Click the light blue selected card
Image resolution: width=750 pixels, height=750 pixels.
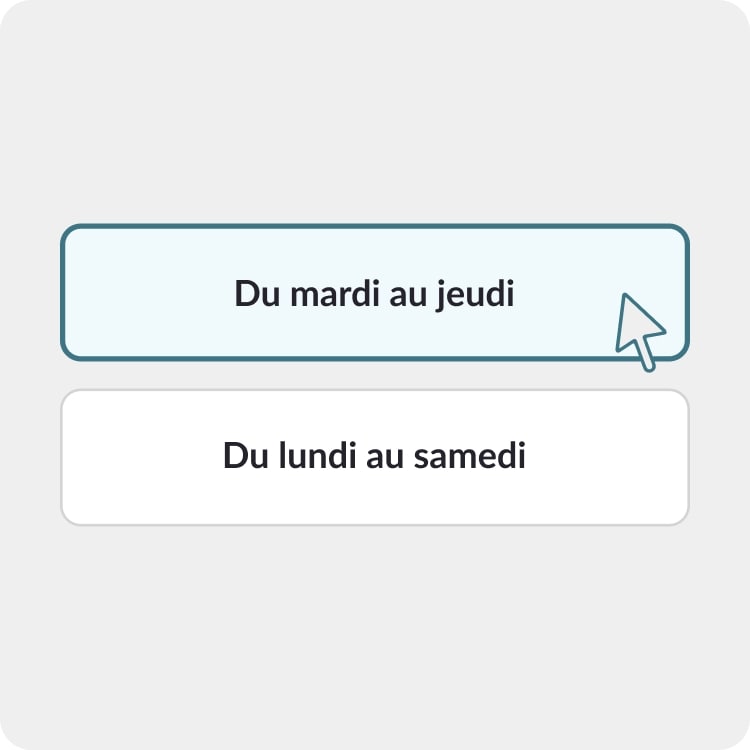(x=374, y=293)
